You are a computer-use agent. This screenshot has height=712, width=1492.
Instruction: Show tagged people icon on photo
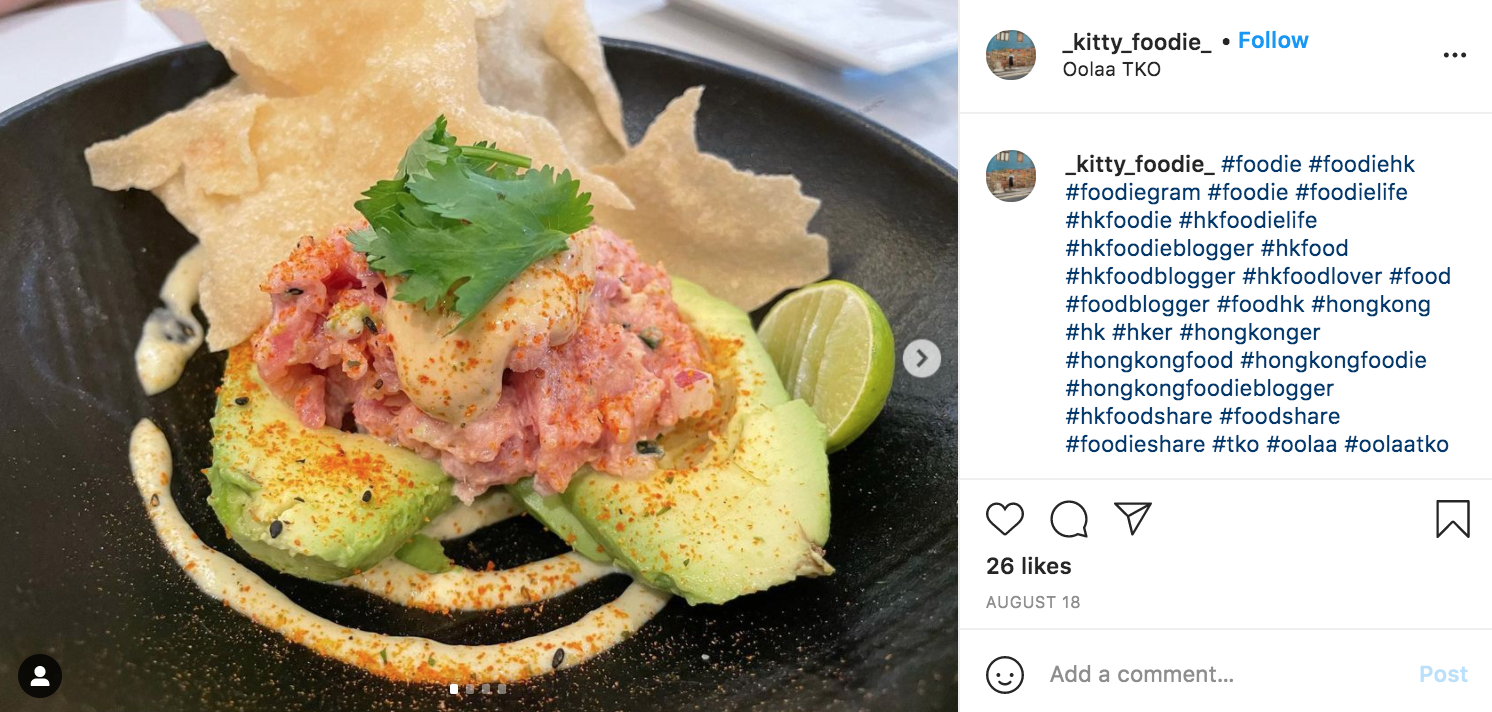40,676
